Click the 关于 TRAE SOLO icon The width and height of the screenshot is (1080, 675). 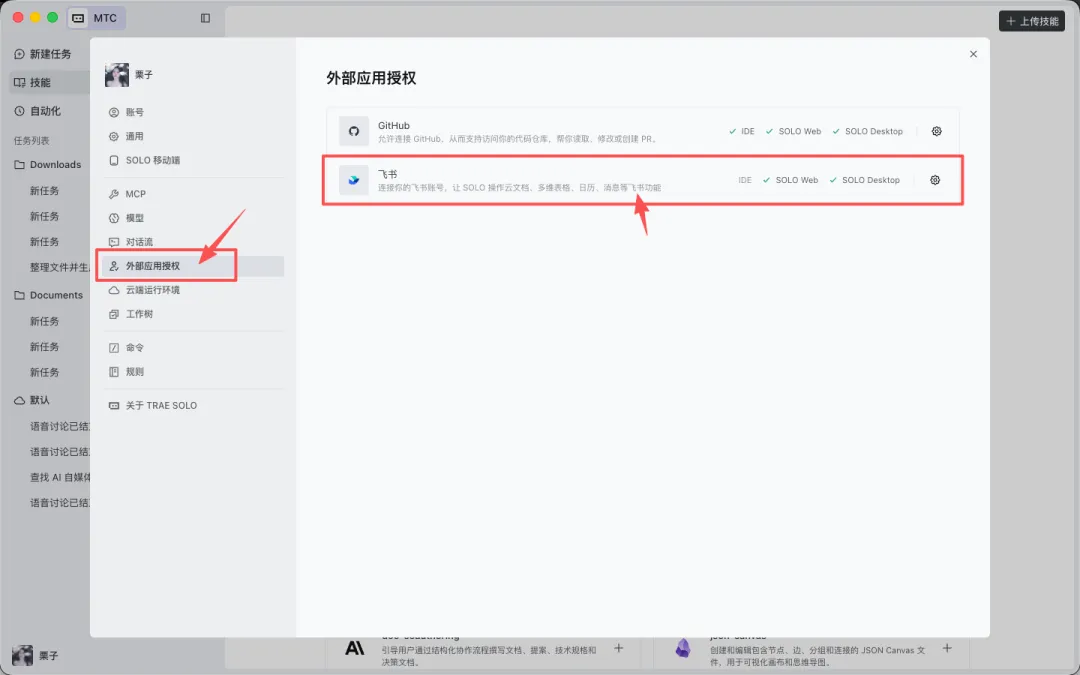(114, 406)
